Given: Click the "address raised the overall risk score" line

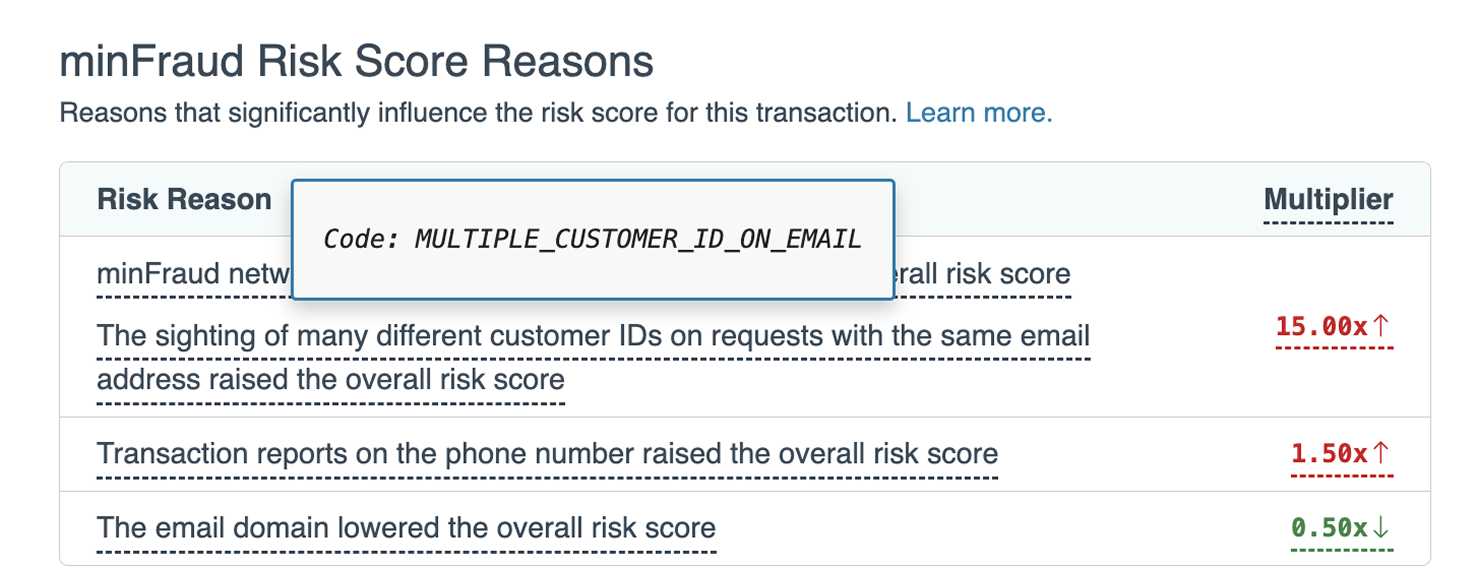Looking at the screenshot, I should coord(330,380).
